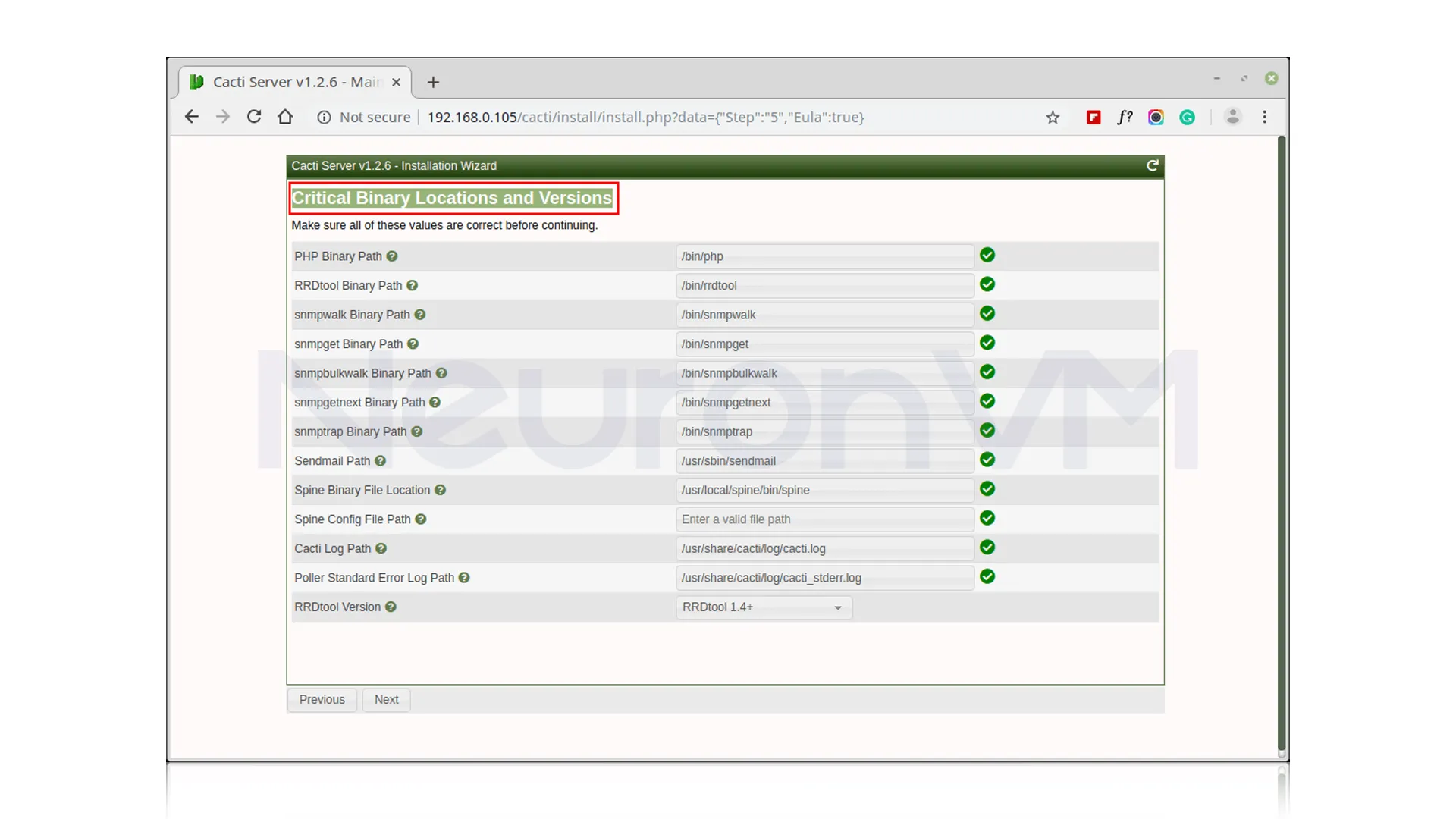Click the help icon beside RRDtool Version
1456x819 pixels.
pyautogui.click(x=391, y=607)
